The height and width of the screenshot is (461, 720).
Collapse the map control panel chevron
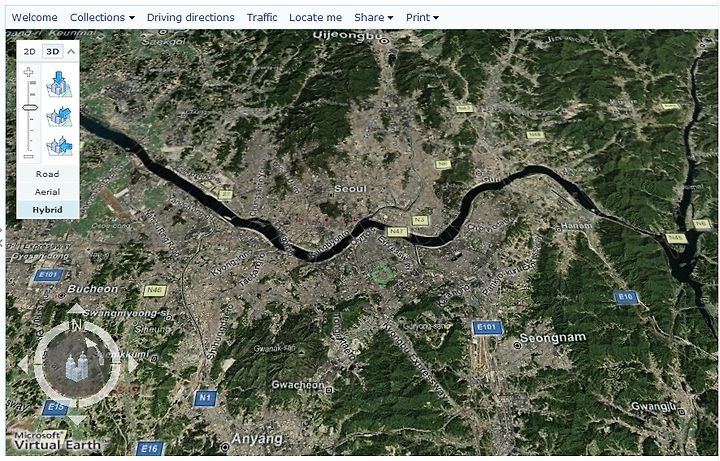(x=71, y=51)
